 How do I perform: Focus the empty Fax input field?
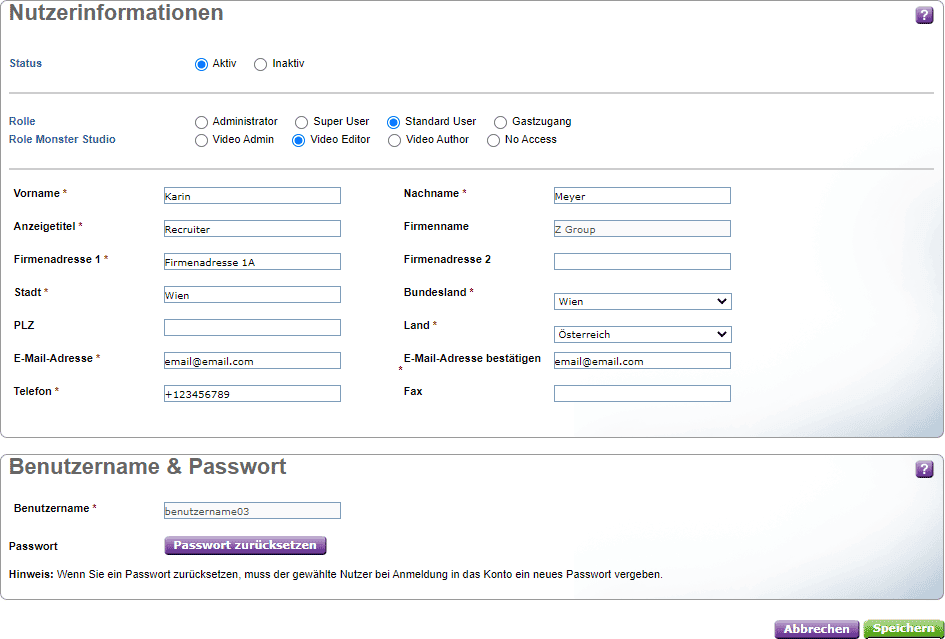pos(642,394)
